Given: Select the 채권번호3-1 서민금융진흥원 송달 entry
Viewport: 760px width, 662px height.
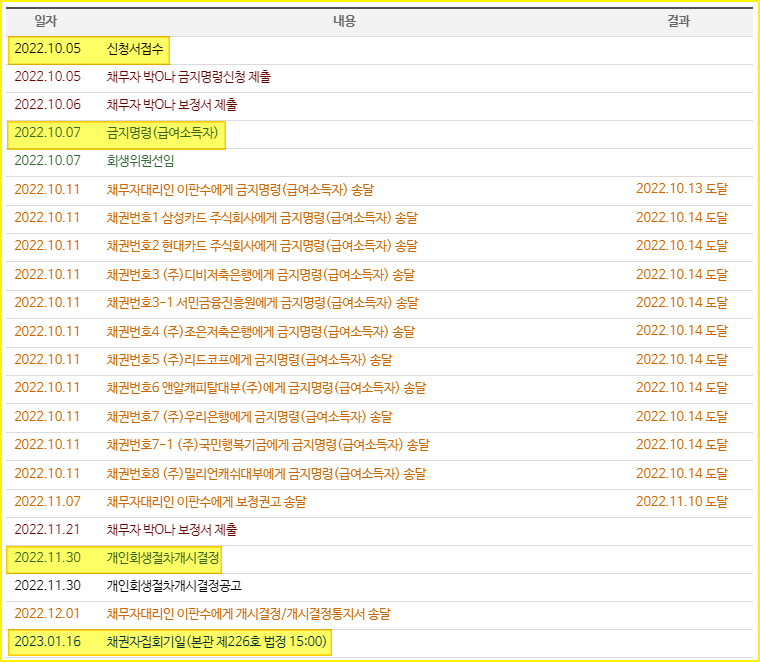Looking at the screenshot, I should click(262, 303).
